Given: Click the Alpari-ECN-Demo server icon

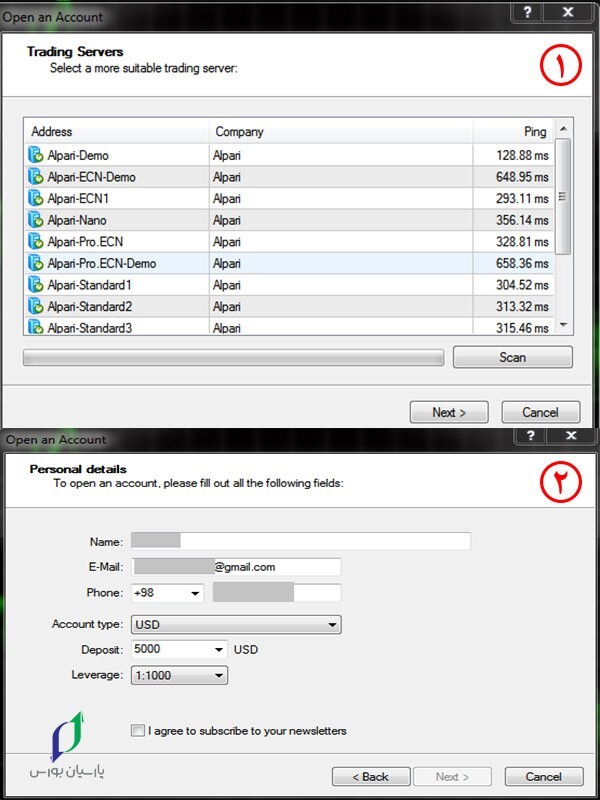Looking at the screenshot, I should coord(36,177).
